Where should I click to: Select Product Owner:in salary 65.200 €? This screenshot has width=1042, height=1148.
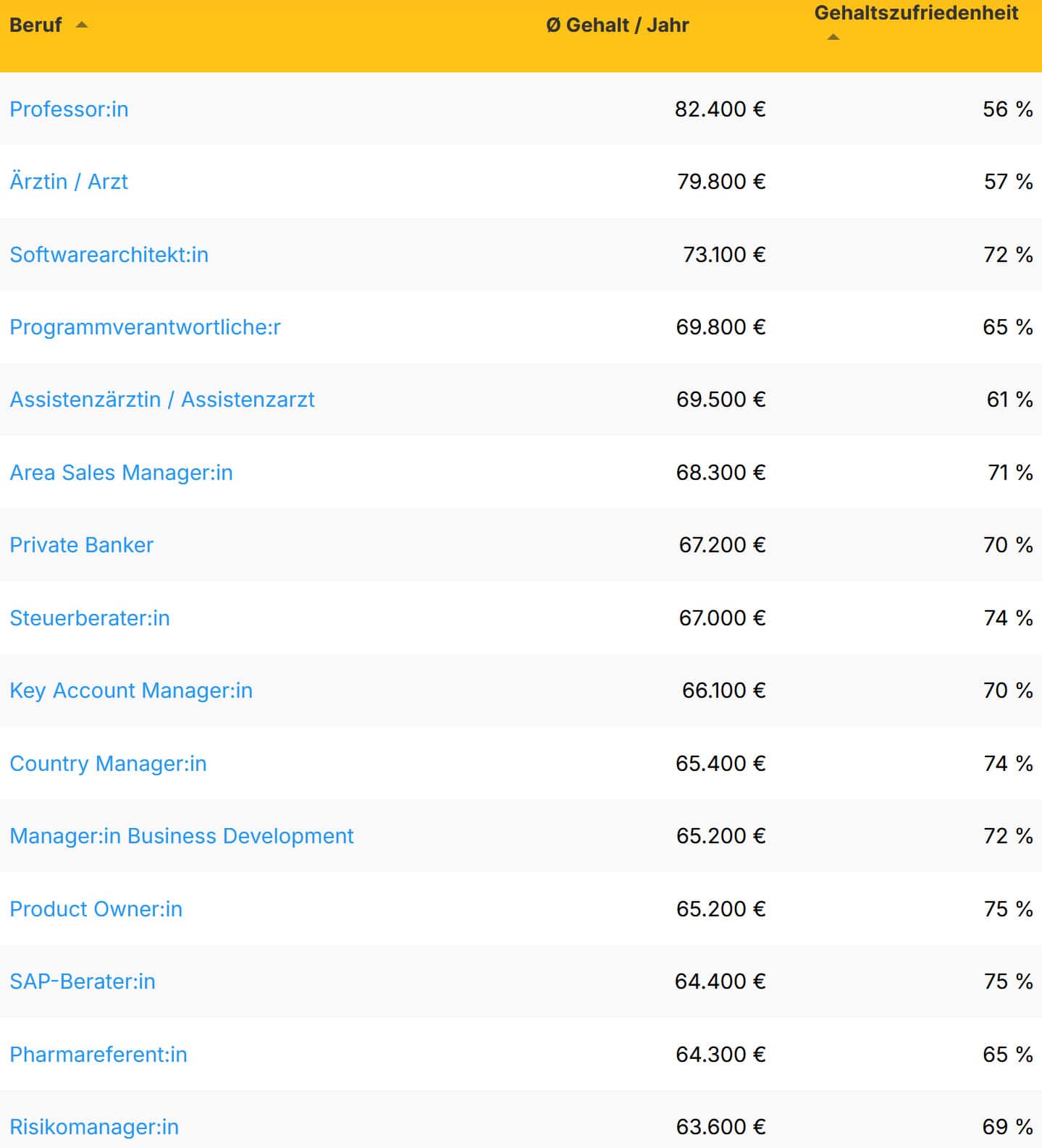pyautogui.click(x=720, y=909)
